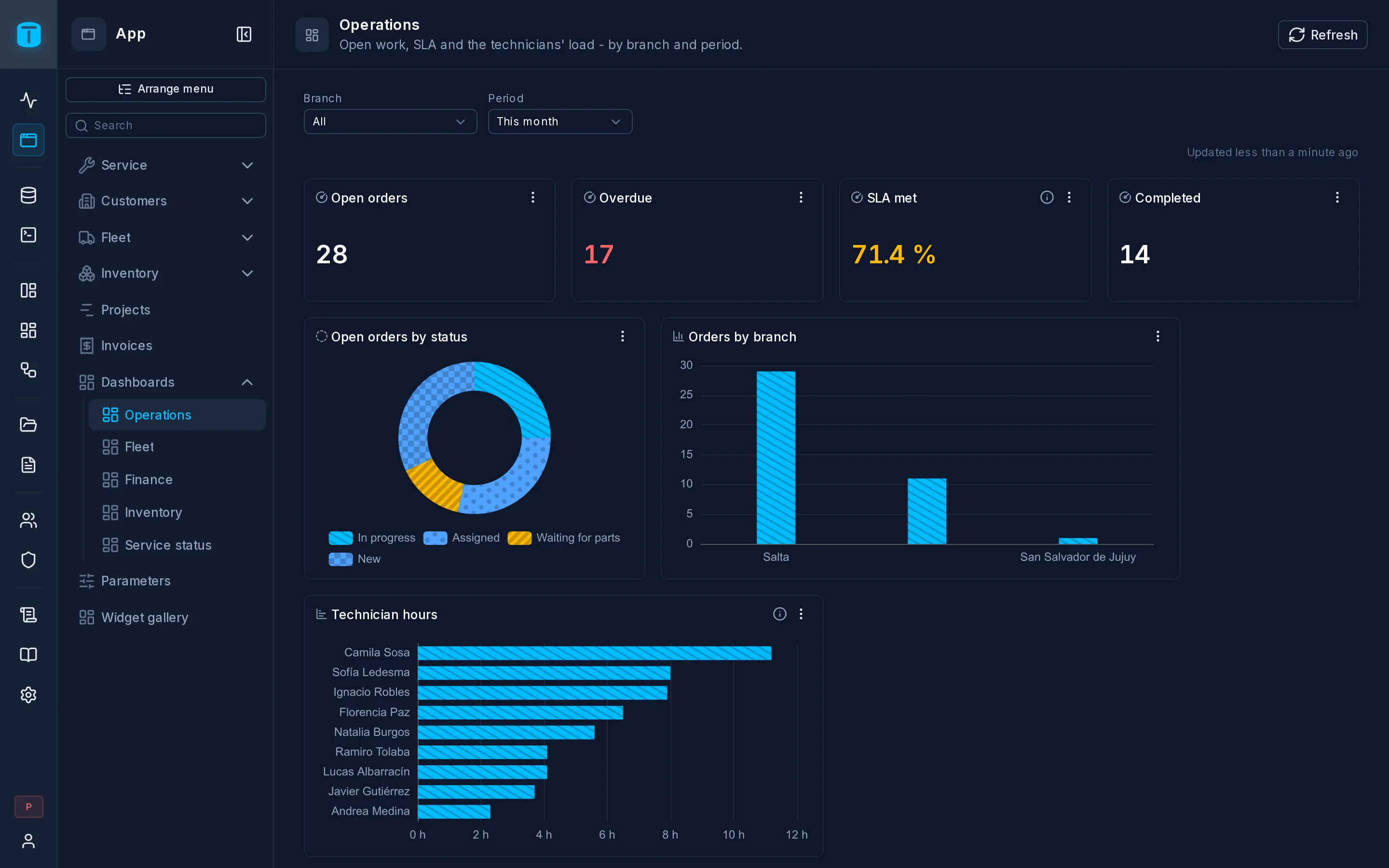Viewport: 1389px width, 868px height.
Task: Open the Completed widget three-dot menu
Action: coord(1337,198)
